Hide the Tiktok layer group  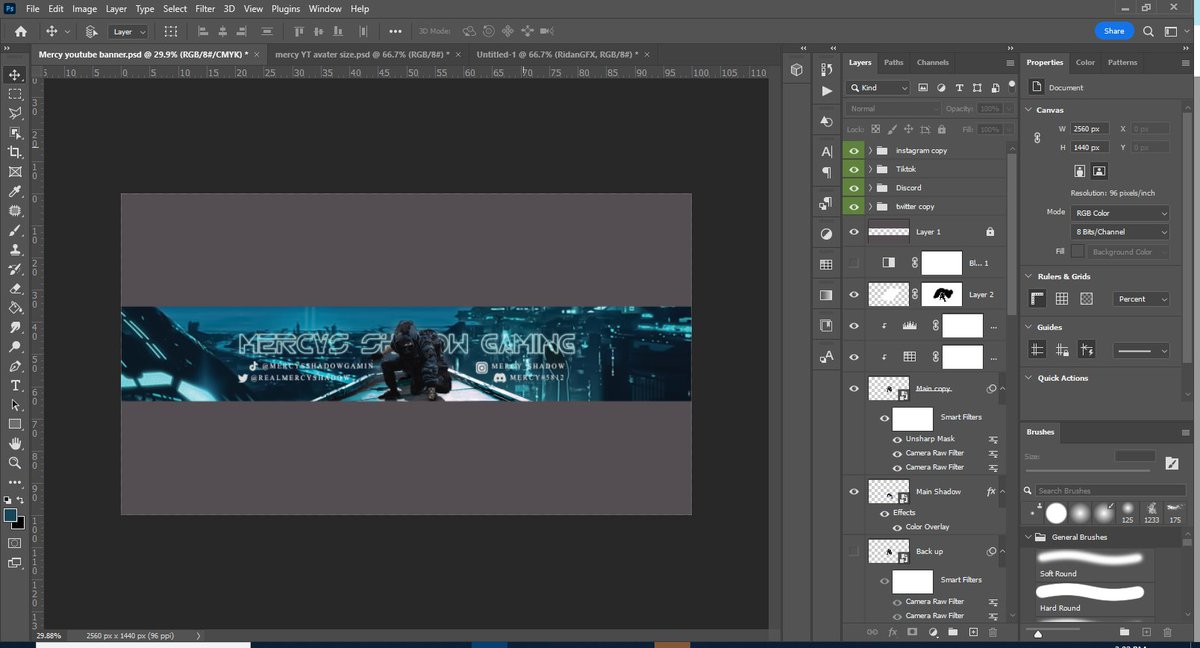pos(853,168)
